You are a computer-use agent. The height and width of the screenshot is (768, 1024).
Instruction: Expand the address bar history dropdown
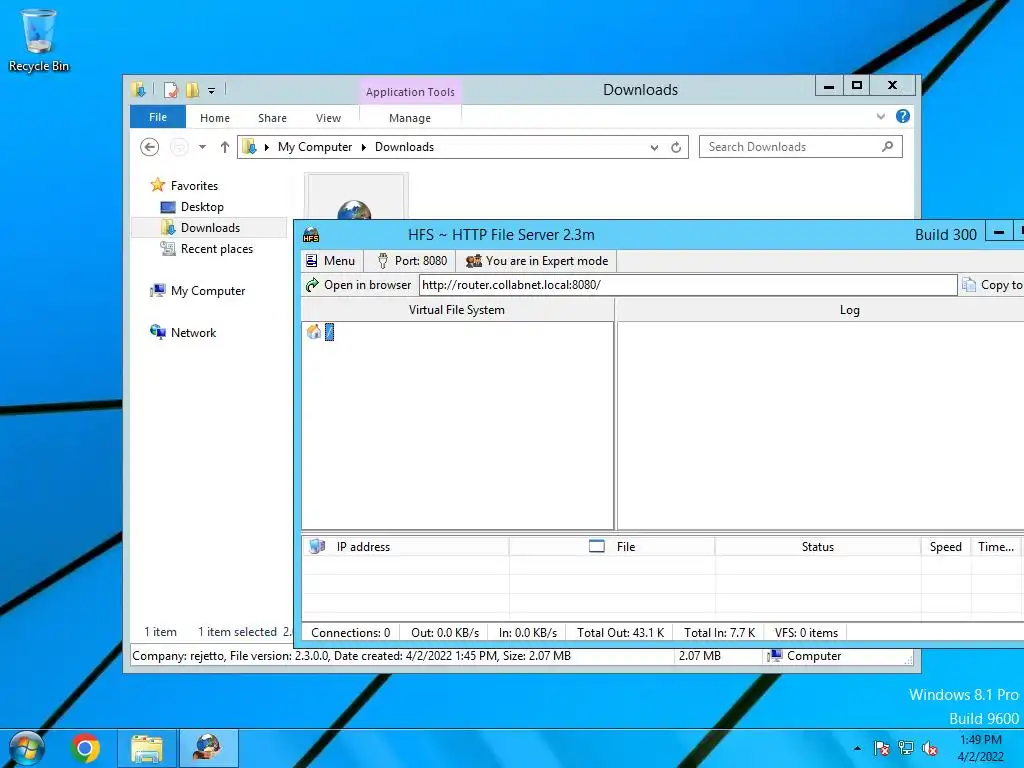pyautogui.click(x=654, y=148)
